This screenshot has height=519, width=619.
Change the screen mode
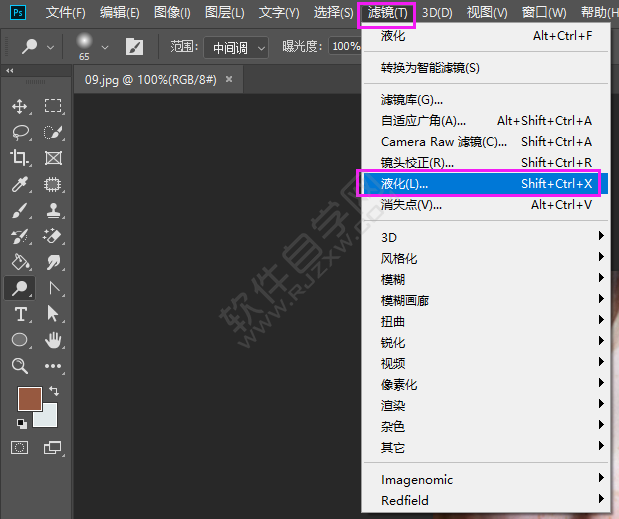coord(53,448)
